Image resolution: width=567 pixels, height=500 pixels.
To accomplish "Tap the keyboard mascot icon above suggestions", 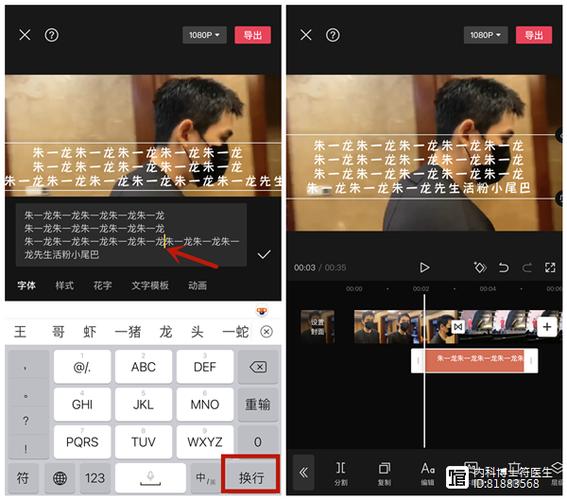I will pyautogui.click(x=262, y=311).
